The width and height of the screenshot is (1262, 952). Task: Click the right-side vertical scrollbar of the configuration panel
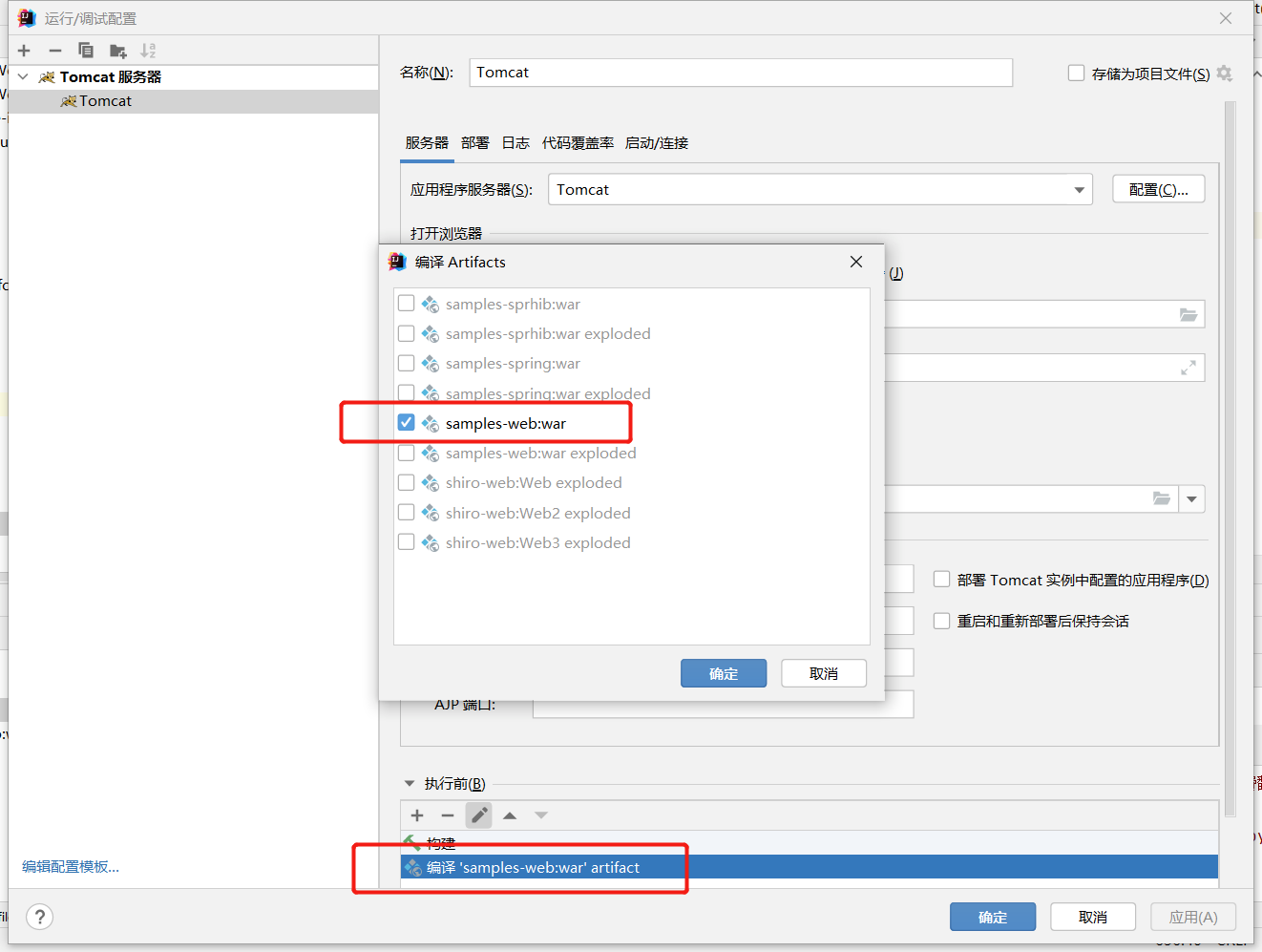point(1230,458)
